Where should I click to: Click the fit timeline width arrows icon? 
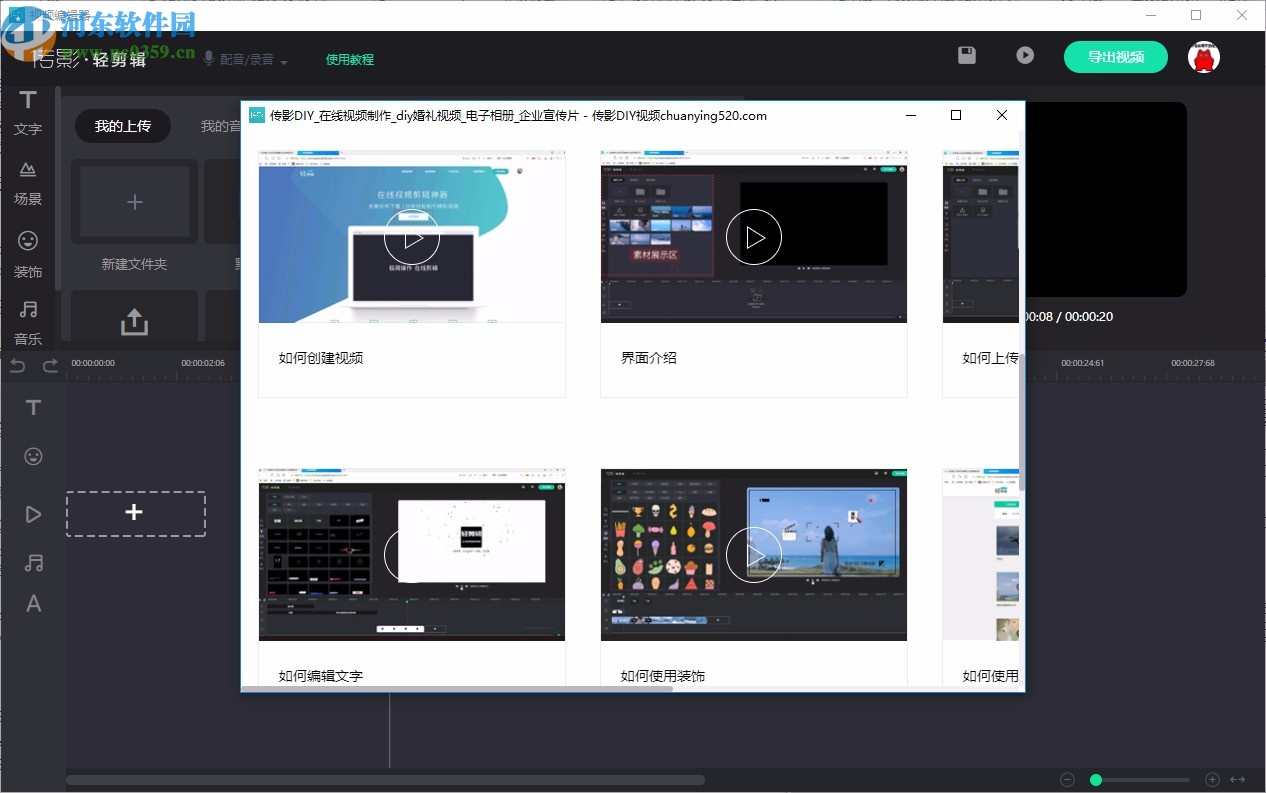tap(1237, 779)
